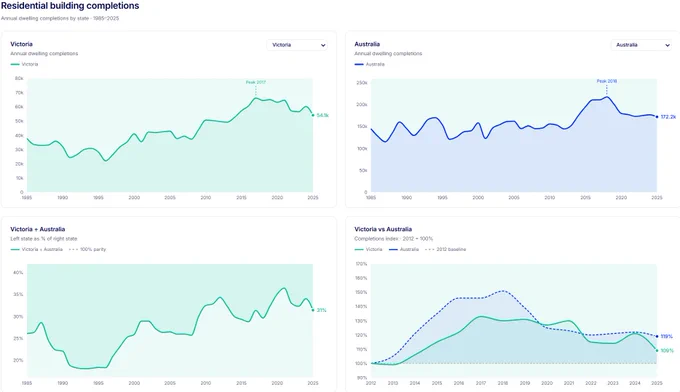Toggle the Australia legend in the top-right chart
680x392 pixels.
(x=369, y=64)
